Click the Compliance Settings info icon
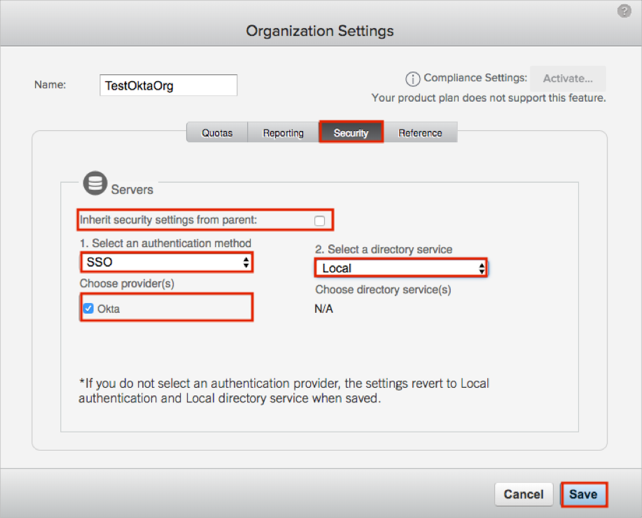Viewport: 642px width, 518px height. point(412,79)
